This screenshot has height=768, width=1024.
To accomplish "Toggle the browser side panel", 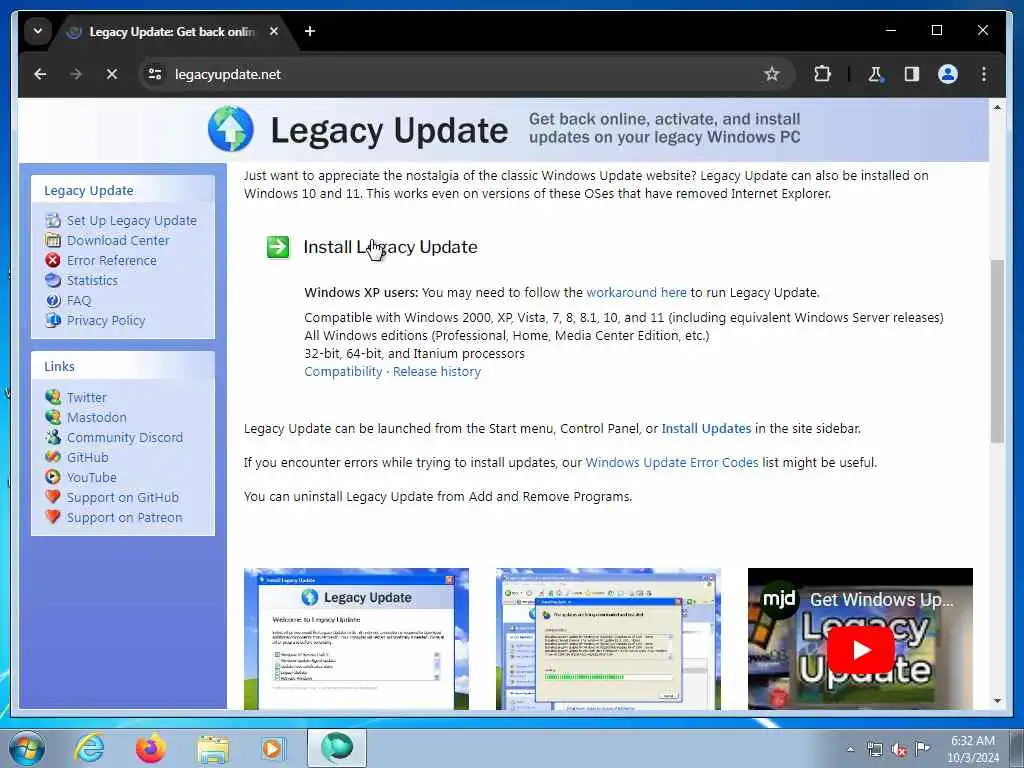I will [x=912, y=74].
